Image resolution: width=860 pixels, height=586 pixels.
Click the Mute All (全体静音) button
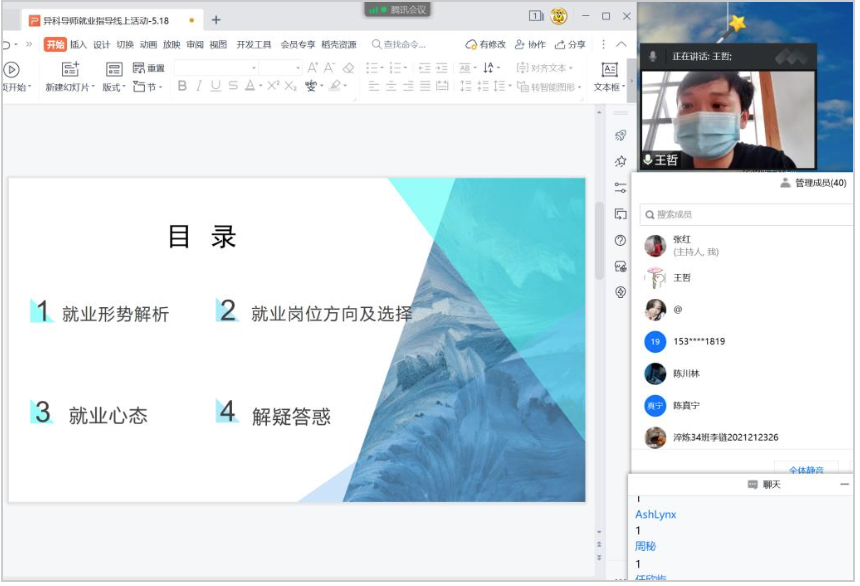[804, 469]
